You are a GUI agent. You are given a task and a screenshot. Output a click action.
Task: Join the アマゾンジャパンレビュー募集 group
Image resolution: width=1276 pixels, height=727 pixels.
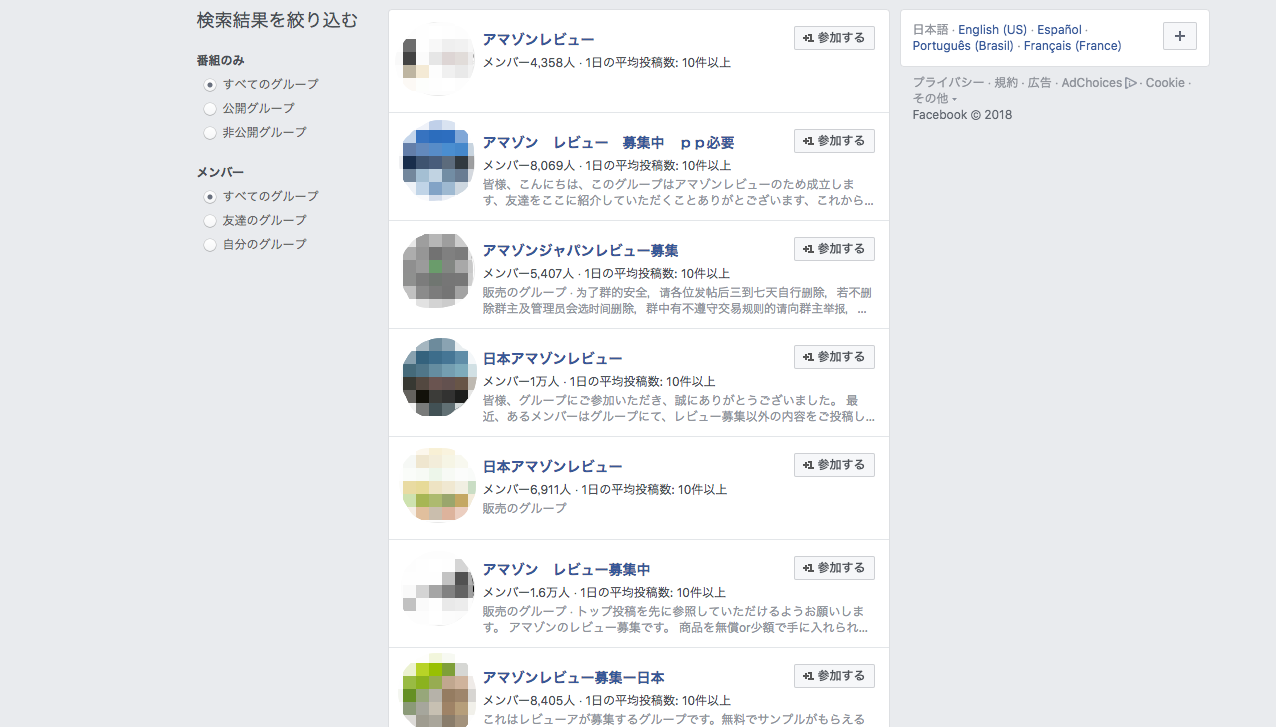point(834,249)
